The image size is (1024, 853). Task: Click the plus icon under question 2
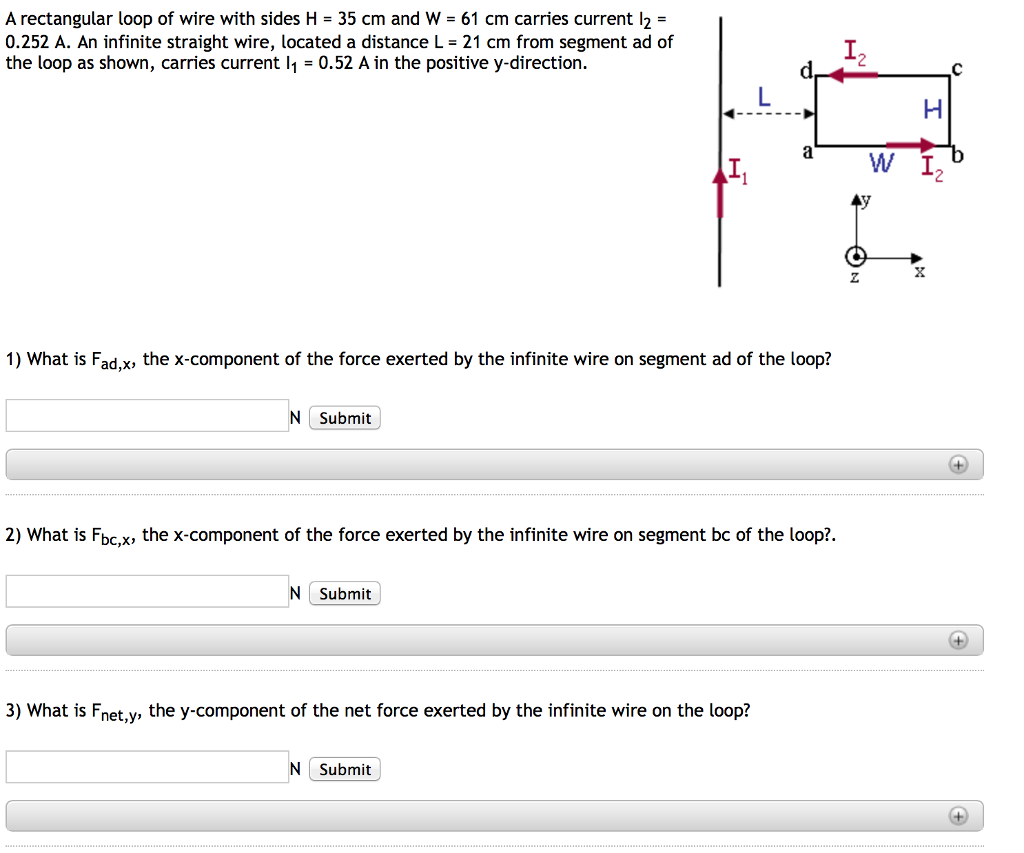pyautogui.click(x=957, y=640)
